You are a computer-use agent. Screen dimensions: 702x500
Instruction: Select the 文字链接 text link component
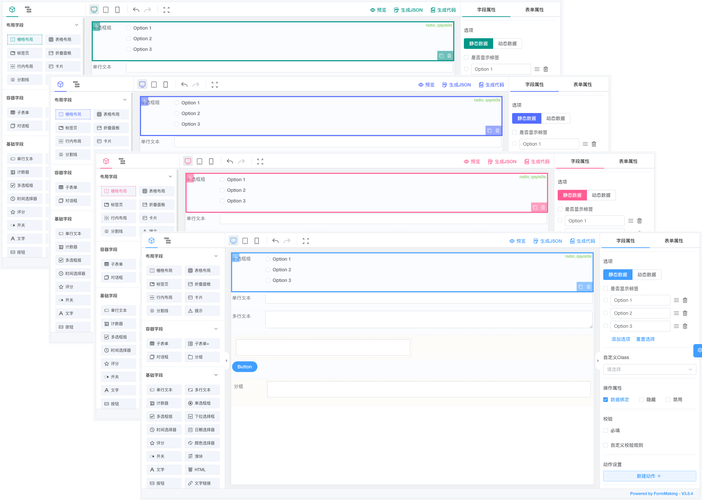click(x=202, y=482)
